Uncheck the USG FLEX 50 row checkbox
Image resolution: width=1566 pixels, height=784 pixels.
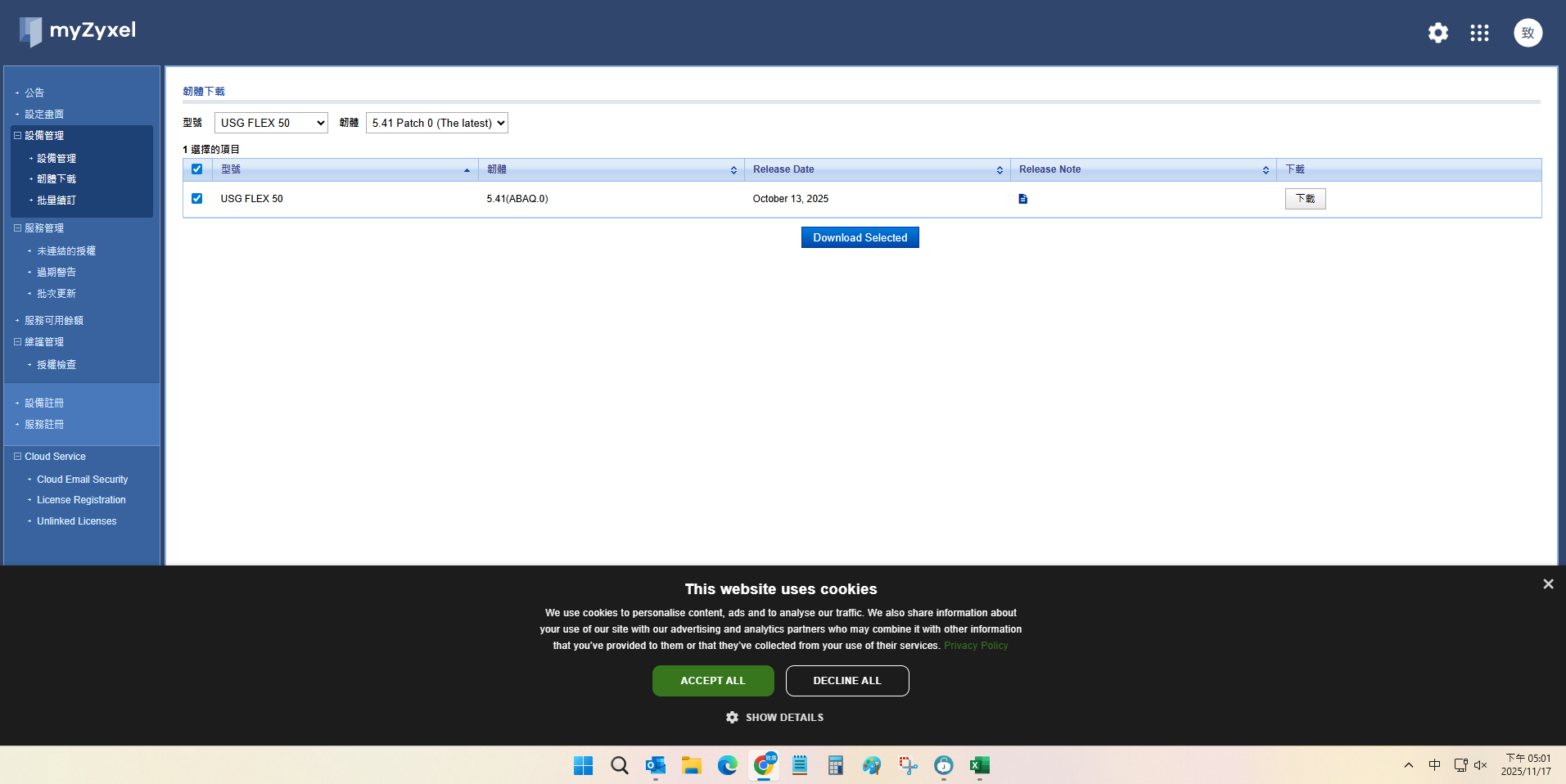coord(196,199)
